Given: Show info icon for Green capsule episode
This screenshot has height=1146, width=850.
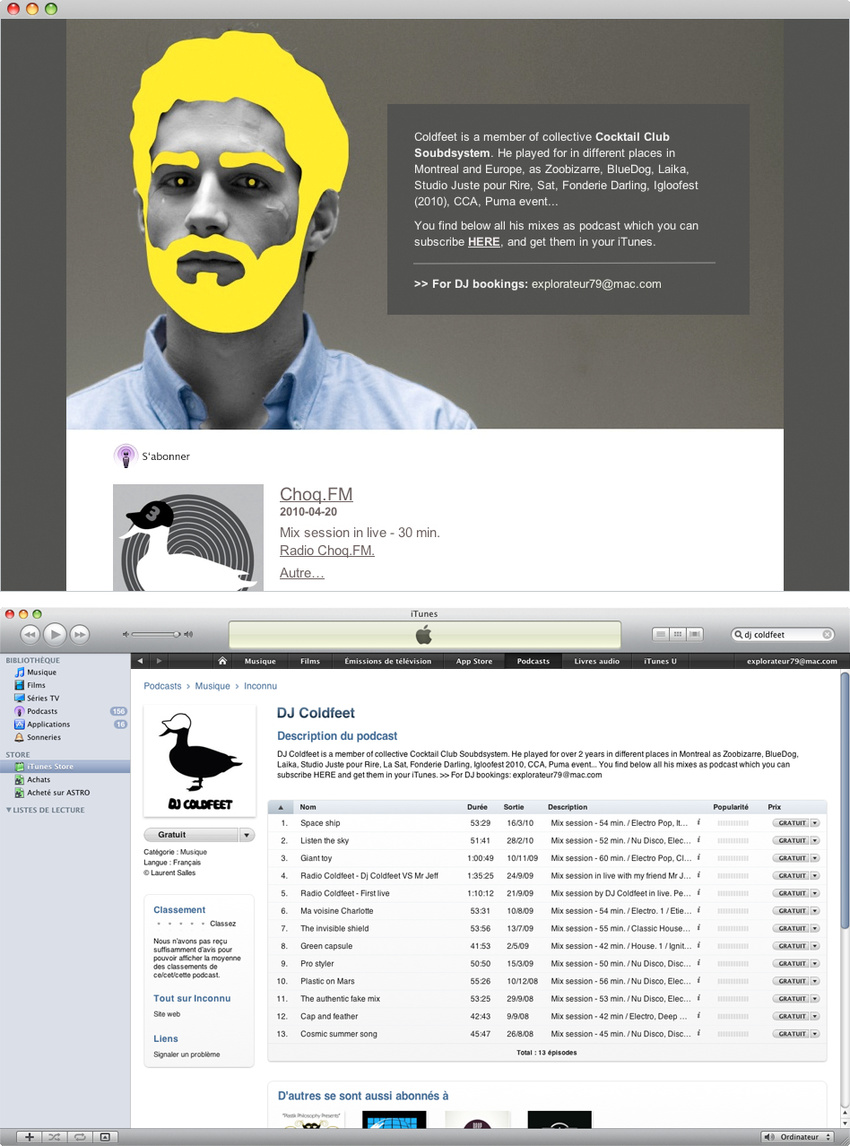Looking at the screenshot, I should coord(699,945).
